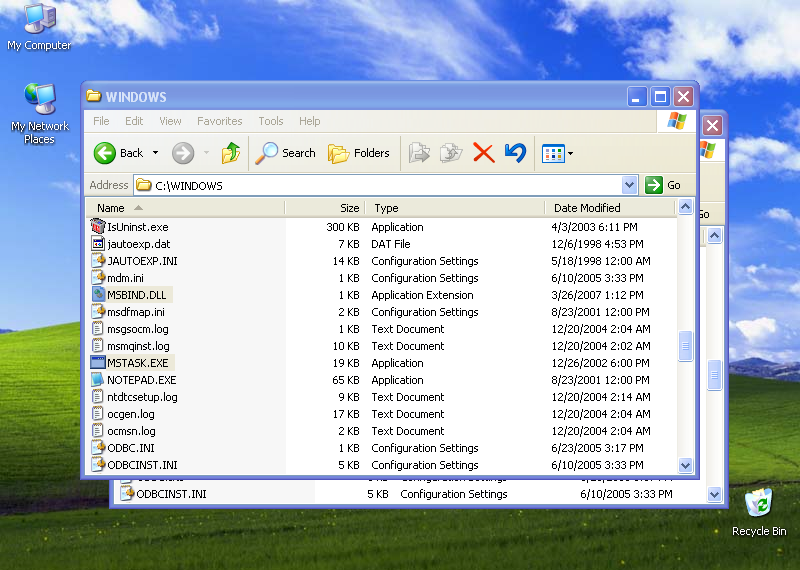Click scroll down arrow in back window
The width and height of the screenshot is (800, 570).
[714, 494]
